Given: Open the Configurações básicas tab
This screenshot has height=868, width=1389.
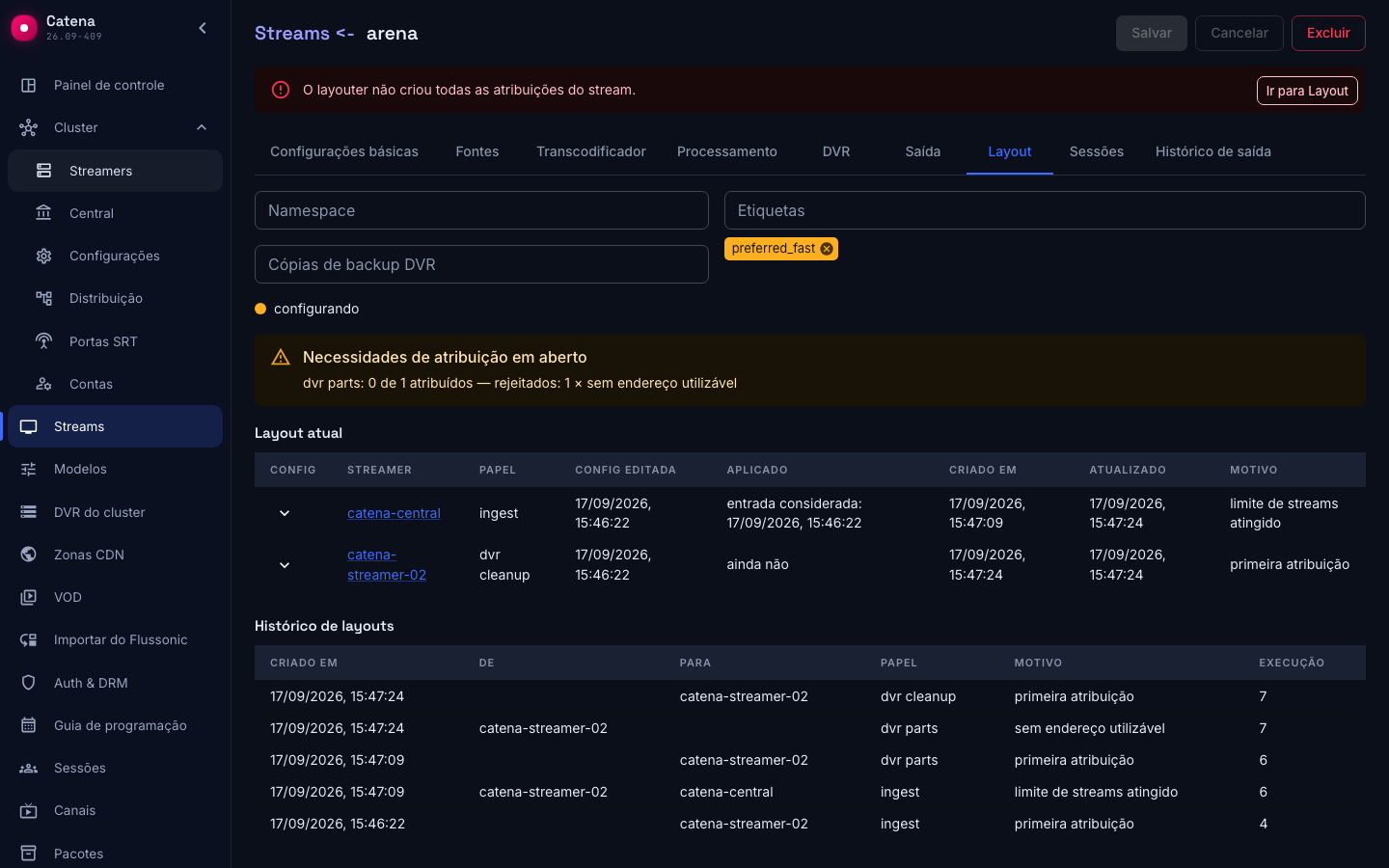Looking at the screenshot, I should pos(344,151).
